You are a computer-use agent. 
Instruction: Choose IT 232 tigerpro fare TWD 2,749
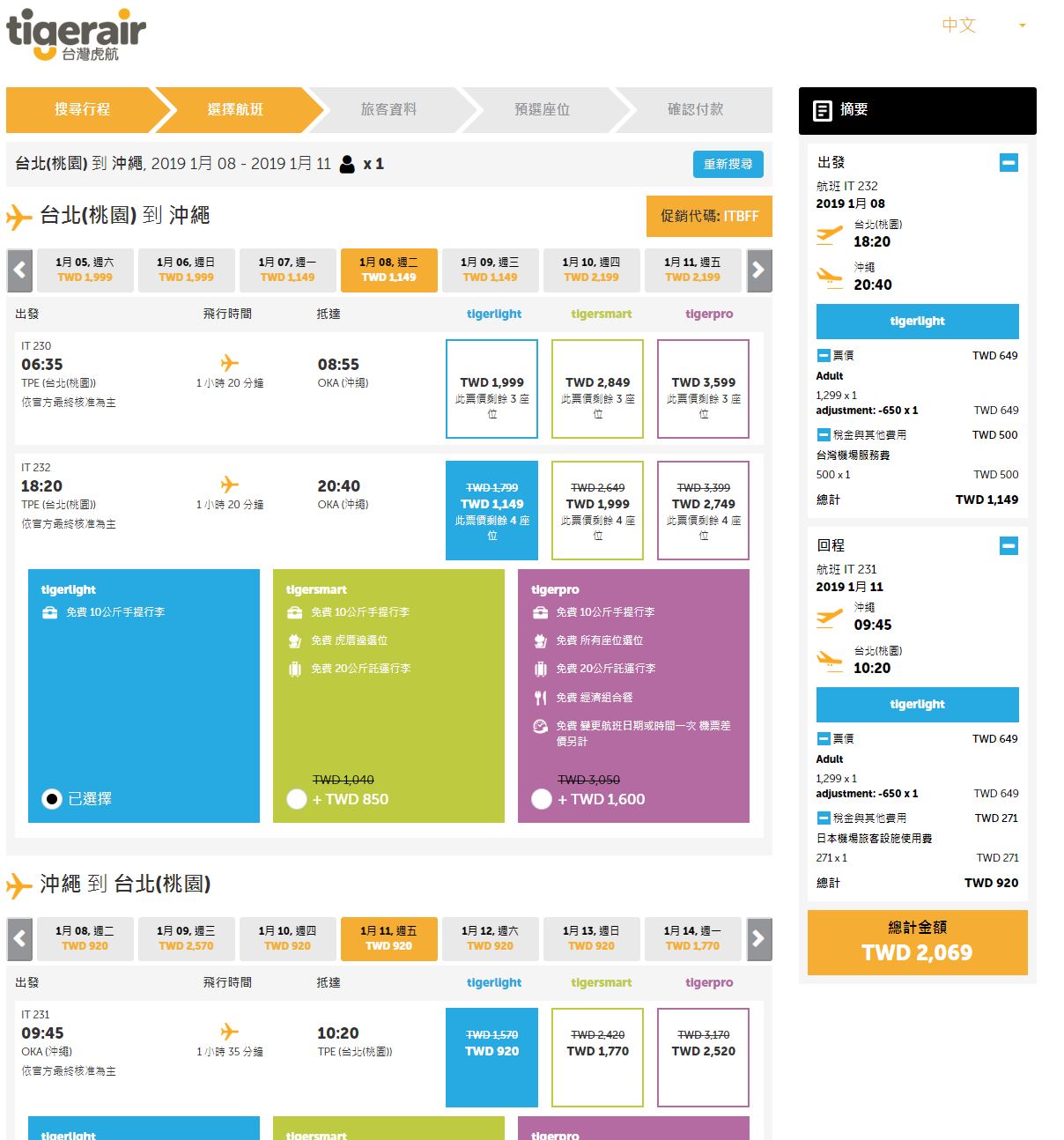pos(703,510)
